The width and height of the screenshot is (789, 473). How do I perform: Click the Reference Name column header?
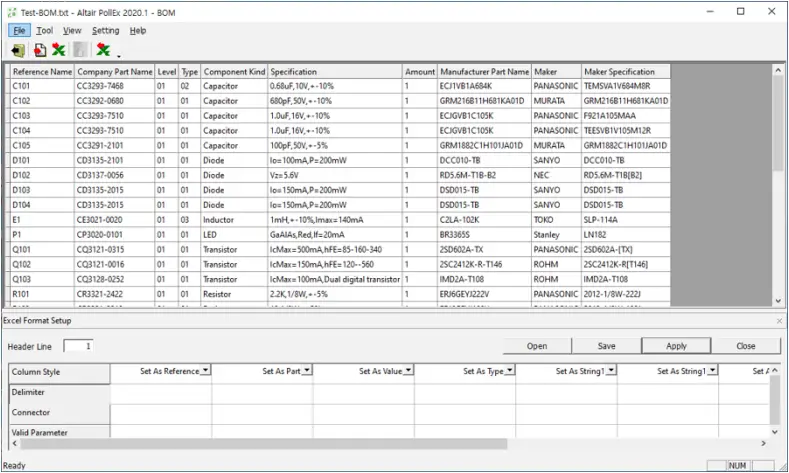[42, 72]
